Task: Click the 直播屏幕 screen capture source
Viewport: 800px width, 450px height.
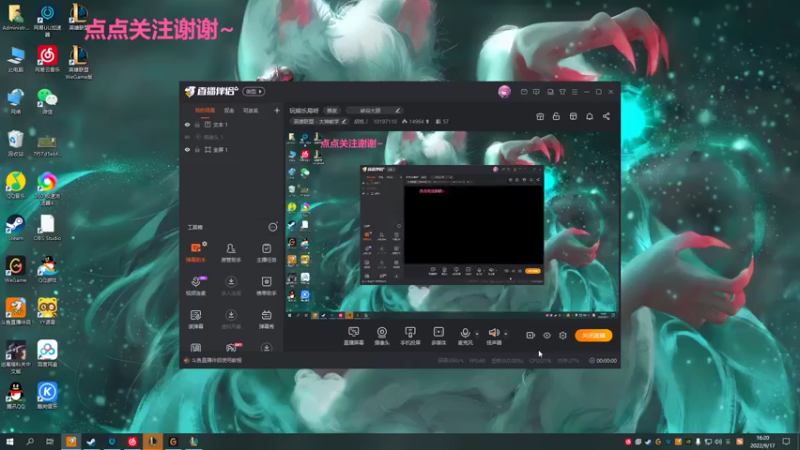Action: 354,336
